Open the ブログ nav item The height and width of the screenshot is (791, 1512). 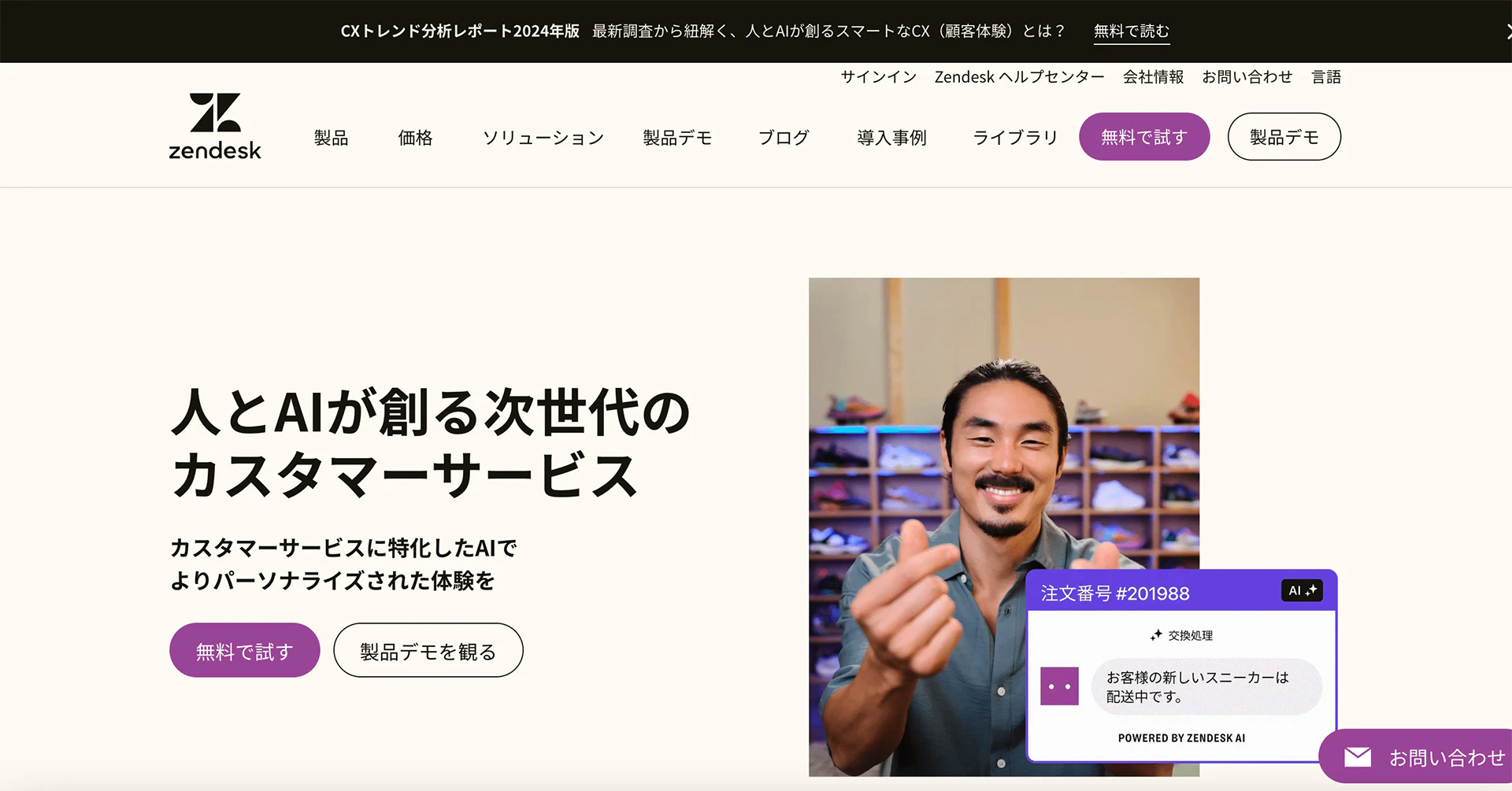[x=784, y=138]
